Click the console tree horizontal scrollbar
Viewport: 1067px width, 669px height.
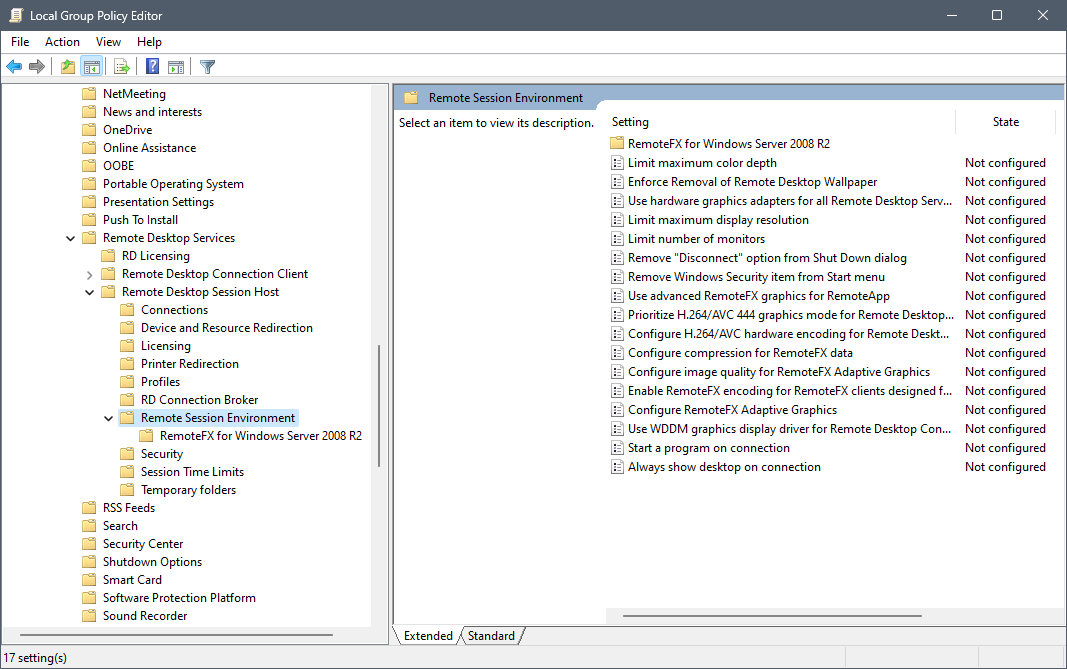click(x=177, y=635)
